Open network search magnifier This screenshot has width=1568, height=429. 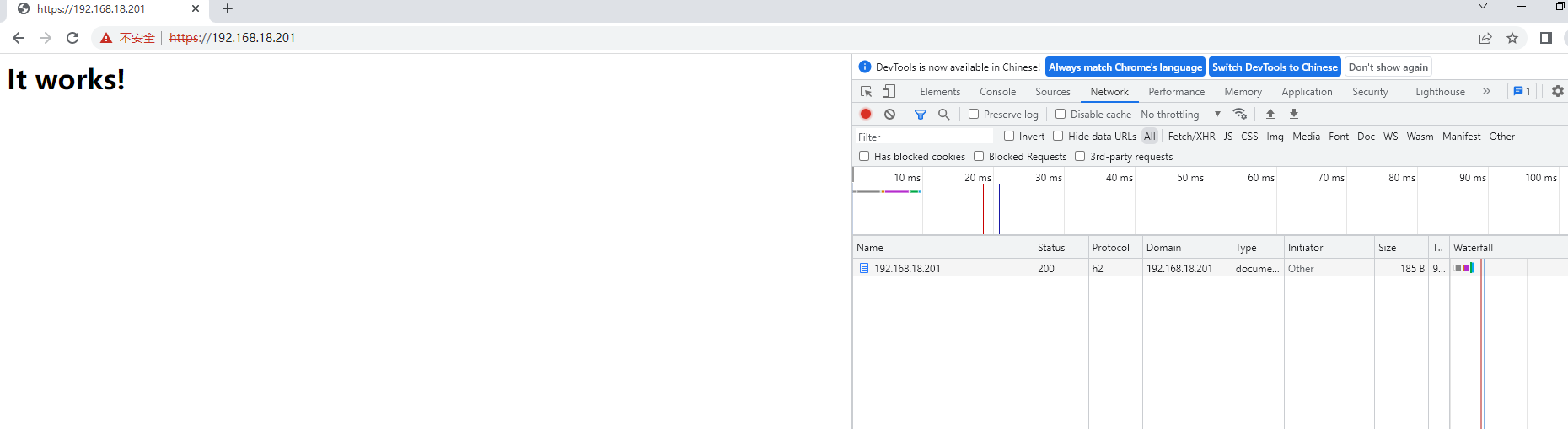[x=944, y=114]
